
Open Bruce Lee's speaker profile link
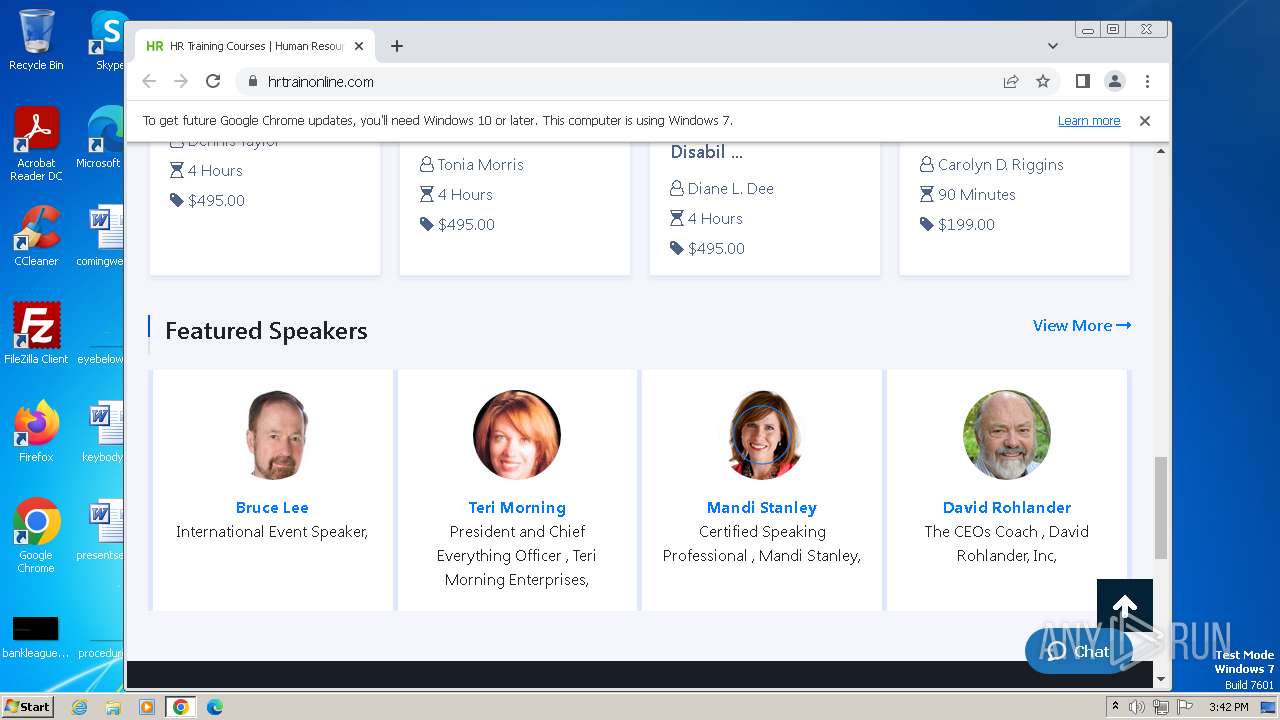(x=272, y=508)
